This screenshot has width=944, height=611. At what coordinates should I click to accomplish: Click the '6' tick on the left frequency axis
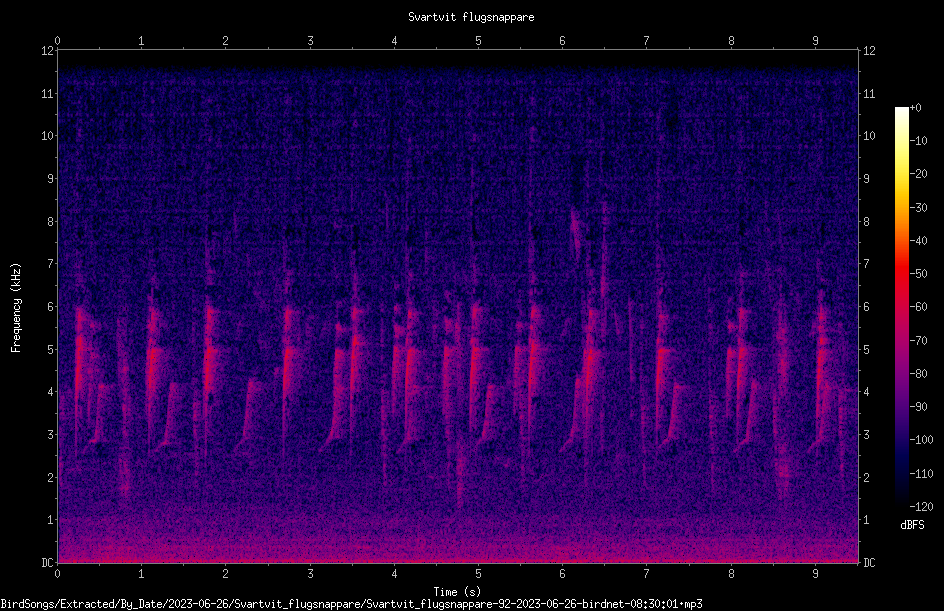tap(51, 306)
